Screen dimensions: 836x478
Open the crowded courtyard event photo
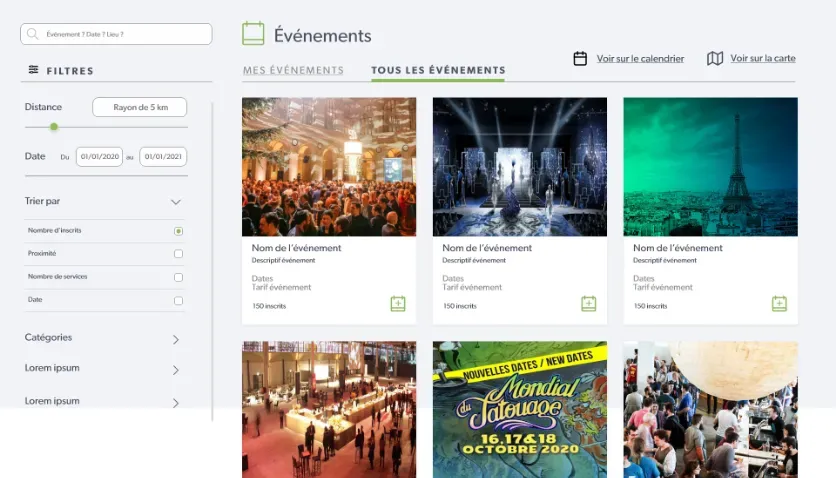pyautogui.click(x=329, y=167)
